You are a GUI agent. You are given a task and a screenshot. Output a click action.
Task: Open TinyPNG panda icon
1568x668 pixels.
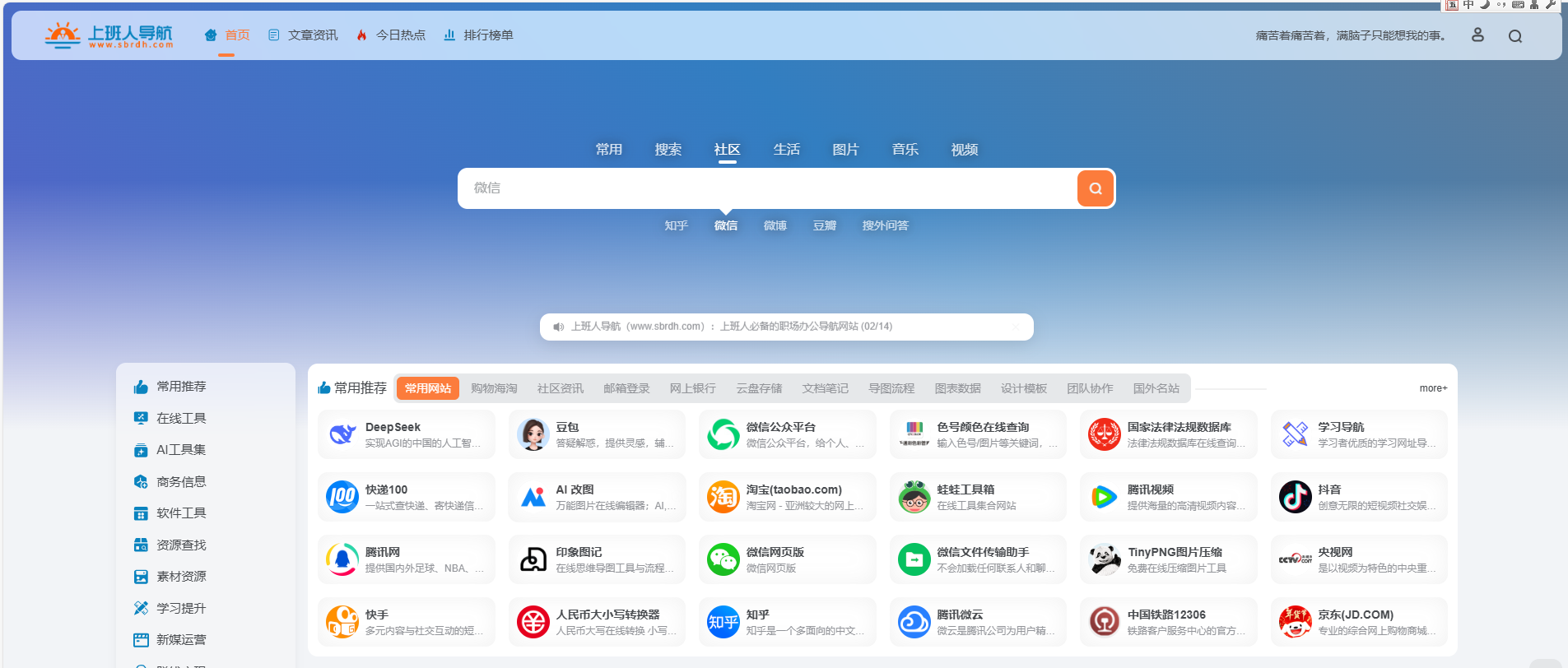(1105, 559)
